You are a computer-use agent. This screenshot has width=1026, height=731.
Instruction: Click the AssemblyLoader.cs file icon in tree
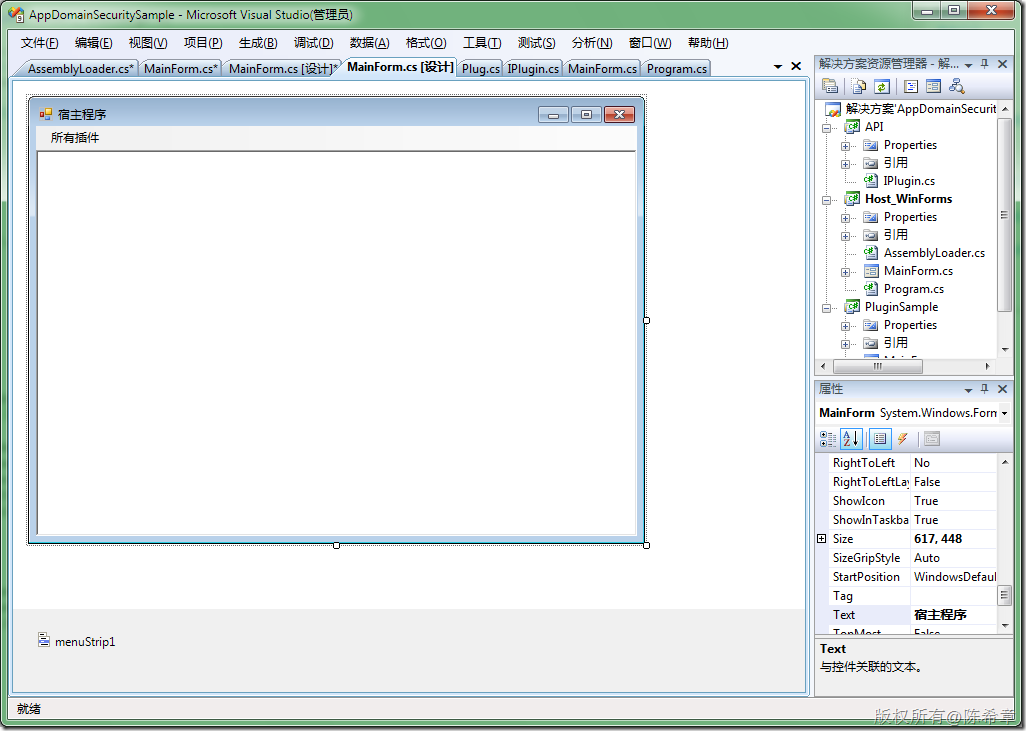870,253
